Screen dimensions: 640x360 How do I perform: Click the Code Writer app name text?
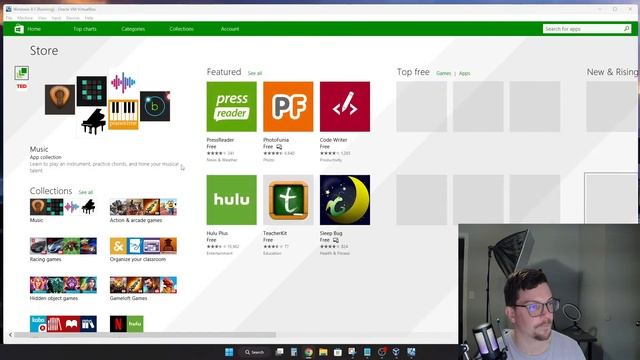click(333, 140)
